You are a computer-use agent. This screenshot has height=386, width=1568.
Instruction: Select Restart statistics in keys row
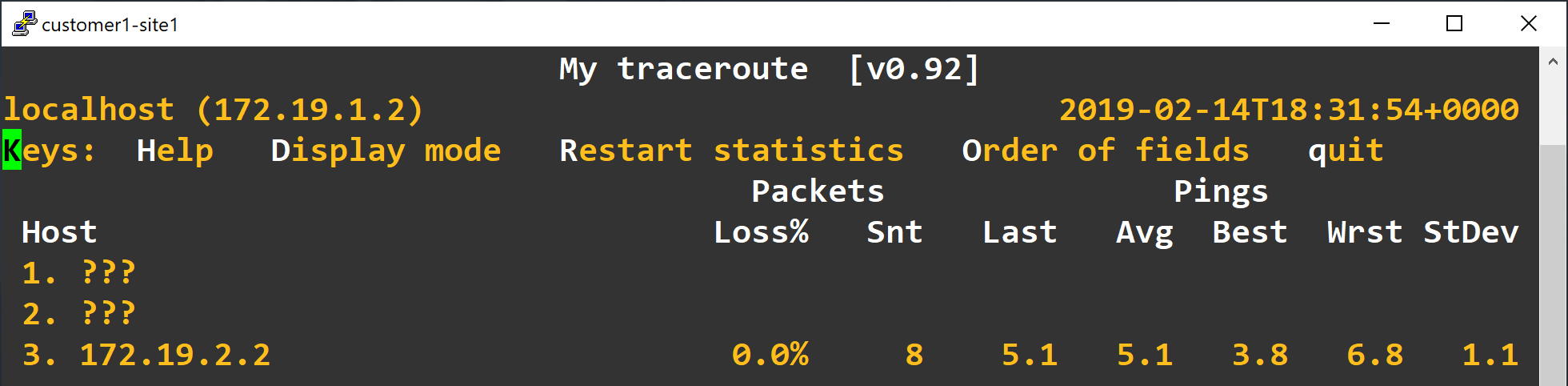[731, 151]
